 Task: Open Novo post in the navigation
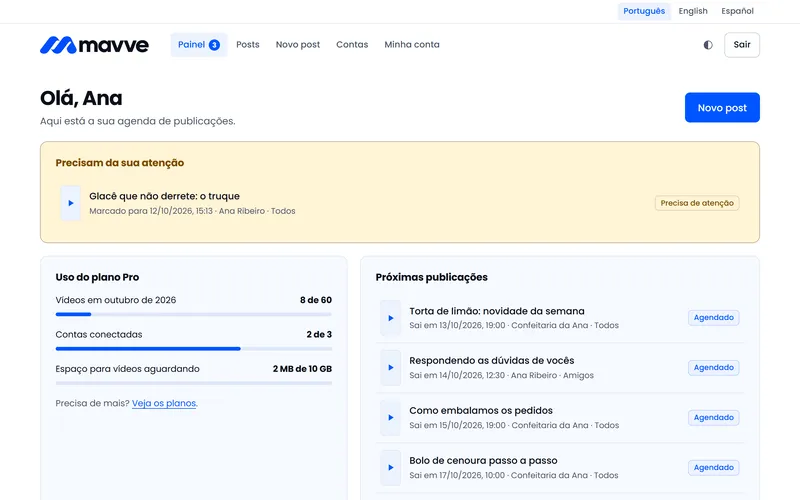(x=298, y=45)
